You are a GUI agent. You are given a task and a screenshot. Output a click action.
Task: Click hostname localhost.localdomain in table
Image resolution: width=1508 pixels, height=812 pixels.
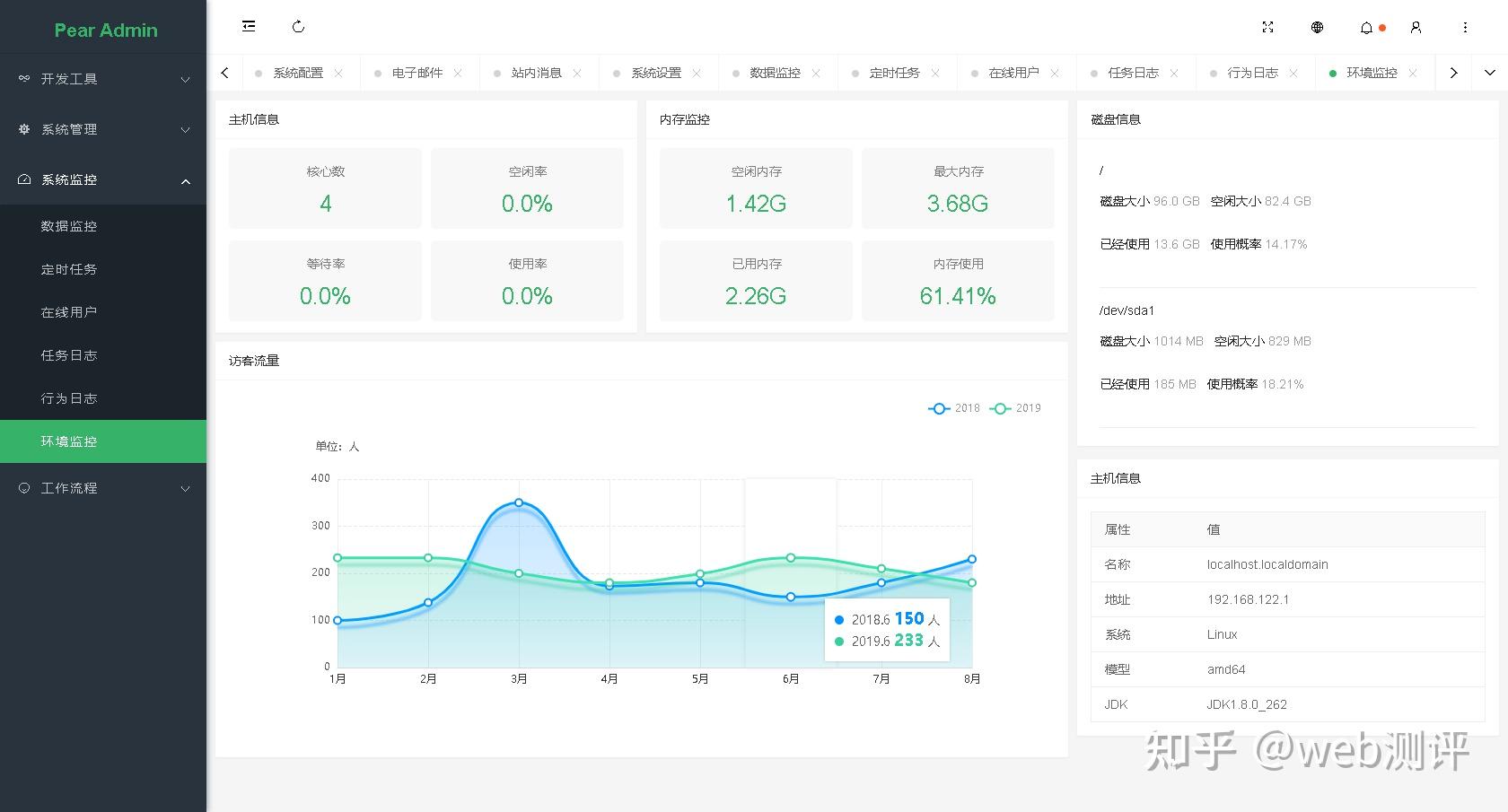pos(1267,564)
